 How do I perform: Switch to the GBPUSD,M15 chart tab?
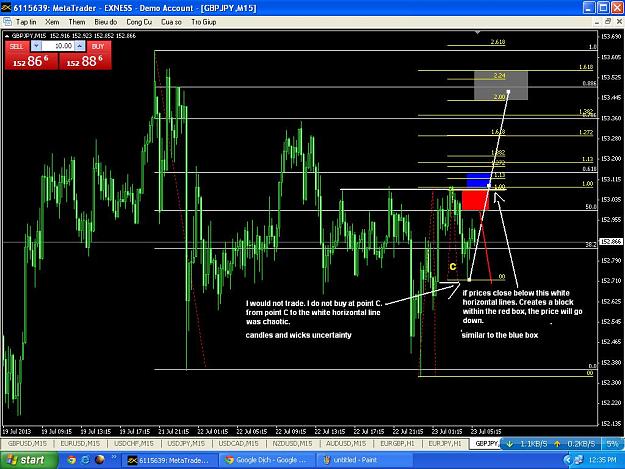click(x=27, y=443)
